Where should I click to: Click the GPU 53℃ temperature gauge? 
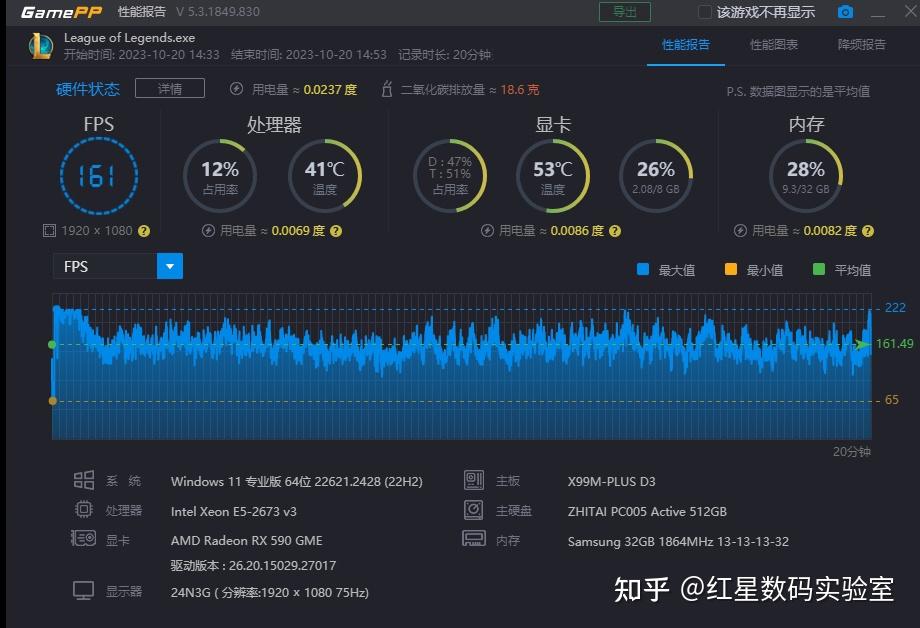[553, 176]
